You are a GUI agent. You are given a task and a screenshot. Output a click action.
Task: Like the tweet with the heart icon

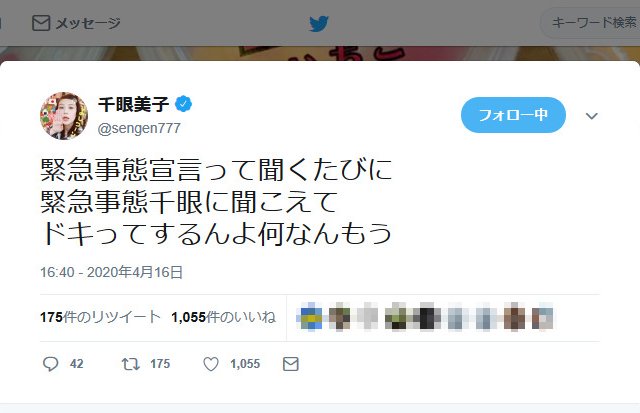tap(211, 364)
